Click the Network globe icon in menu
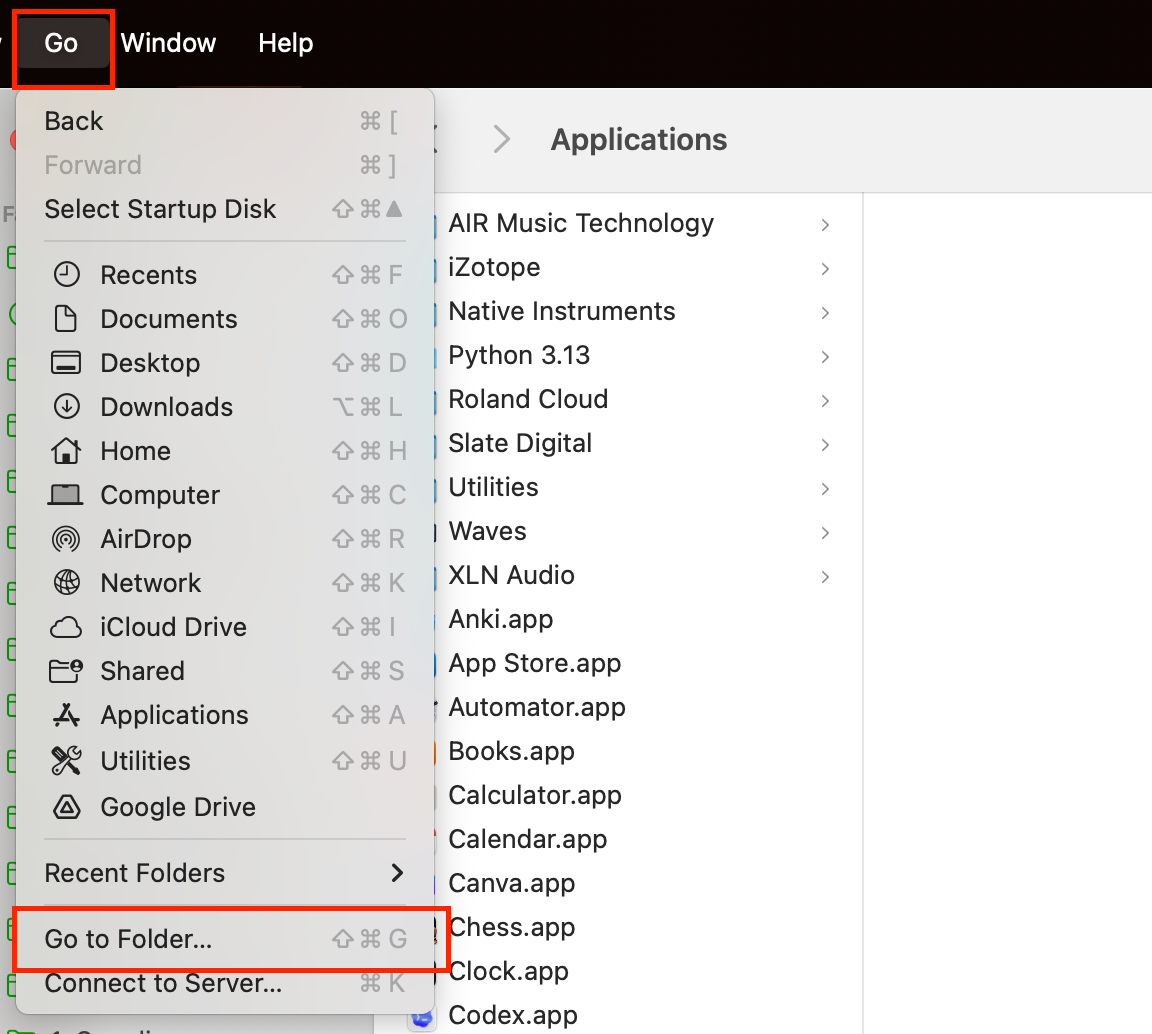Viewport: 1152px width, 1034px height. pos(66,583)
